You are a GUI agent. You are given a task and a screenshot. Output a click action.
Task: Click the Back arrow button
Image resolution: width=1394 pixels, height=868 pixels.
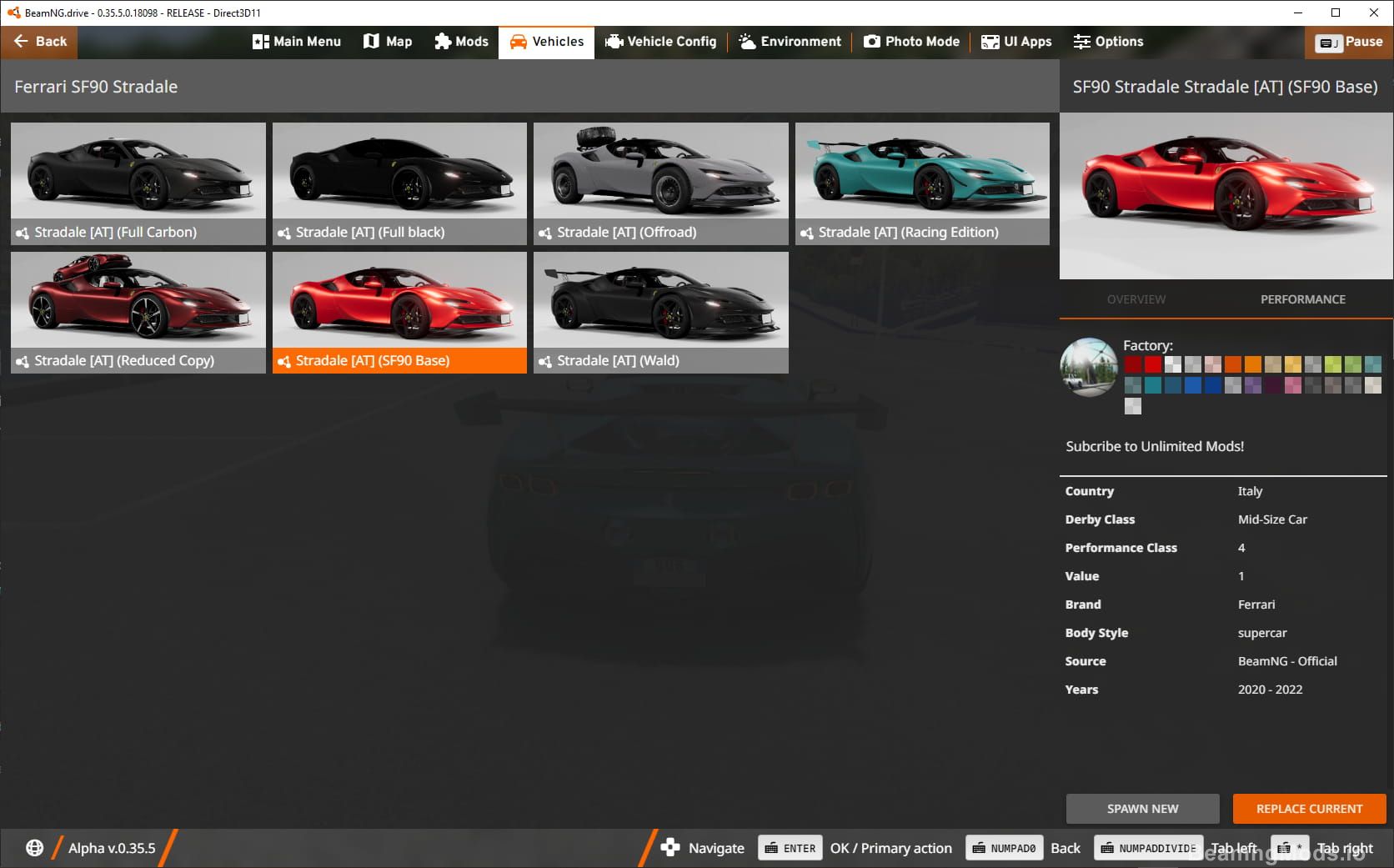pos(39,42)
